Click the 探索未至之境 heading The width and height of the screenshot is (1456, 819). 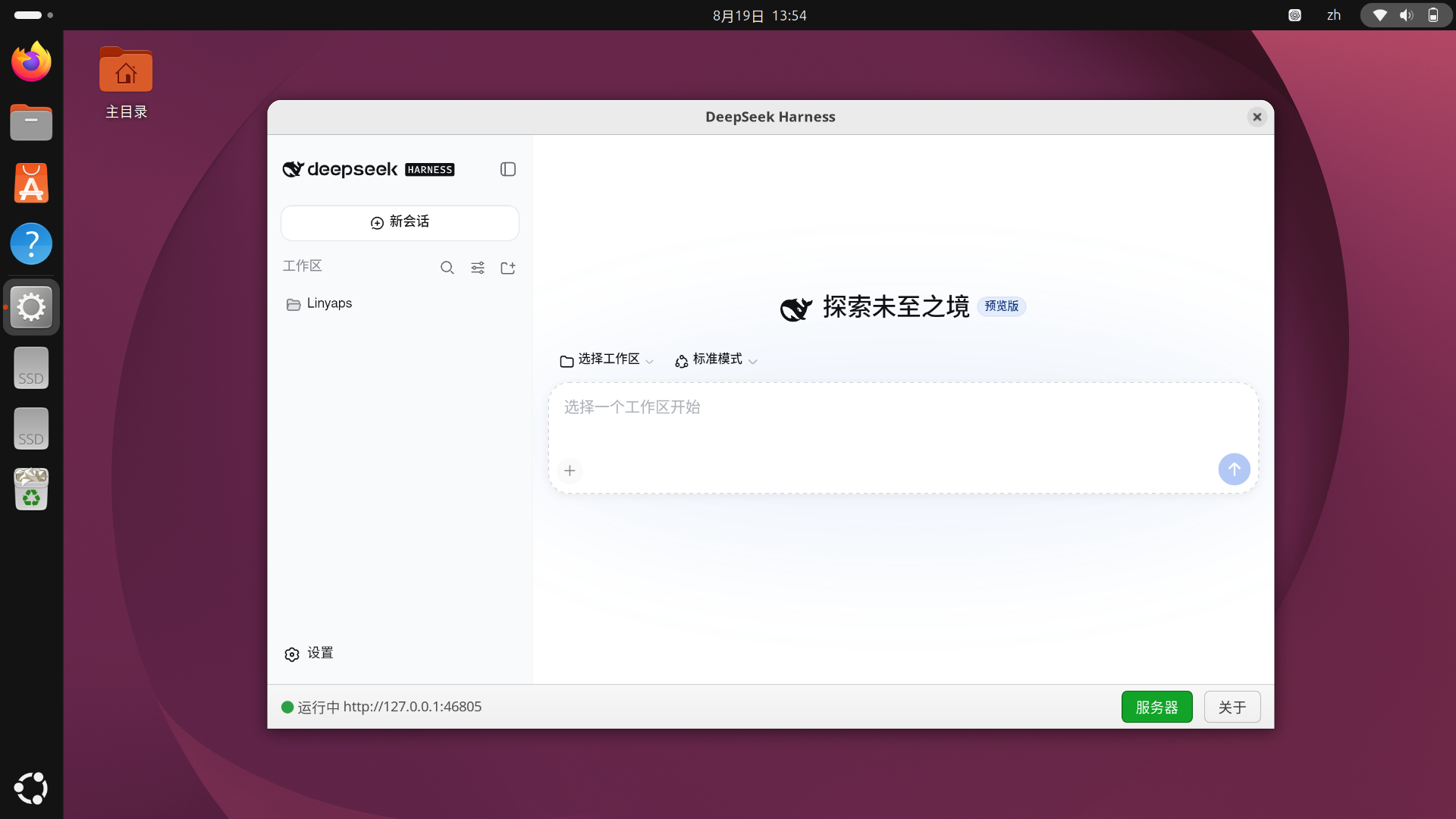point(896,306)
